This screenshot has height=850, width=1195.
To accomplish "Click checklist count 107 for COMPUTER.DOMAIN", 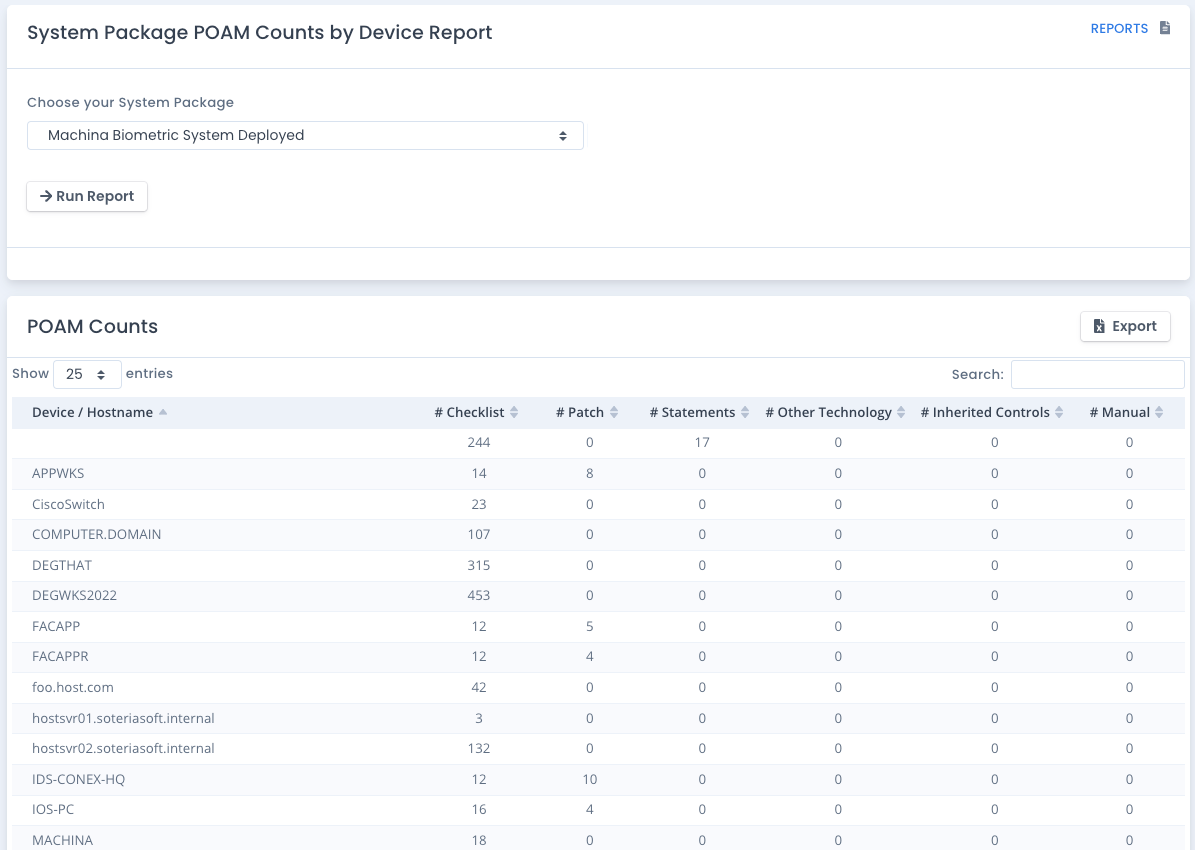I will [479, 534].
